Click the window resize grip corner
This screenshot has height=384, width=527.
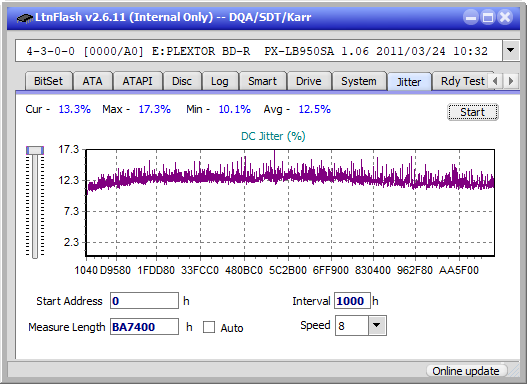(x=514, y=372)
